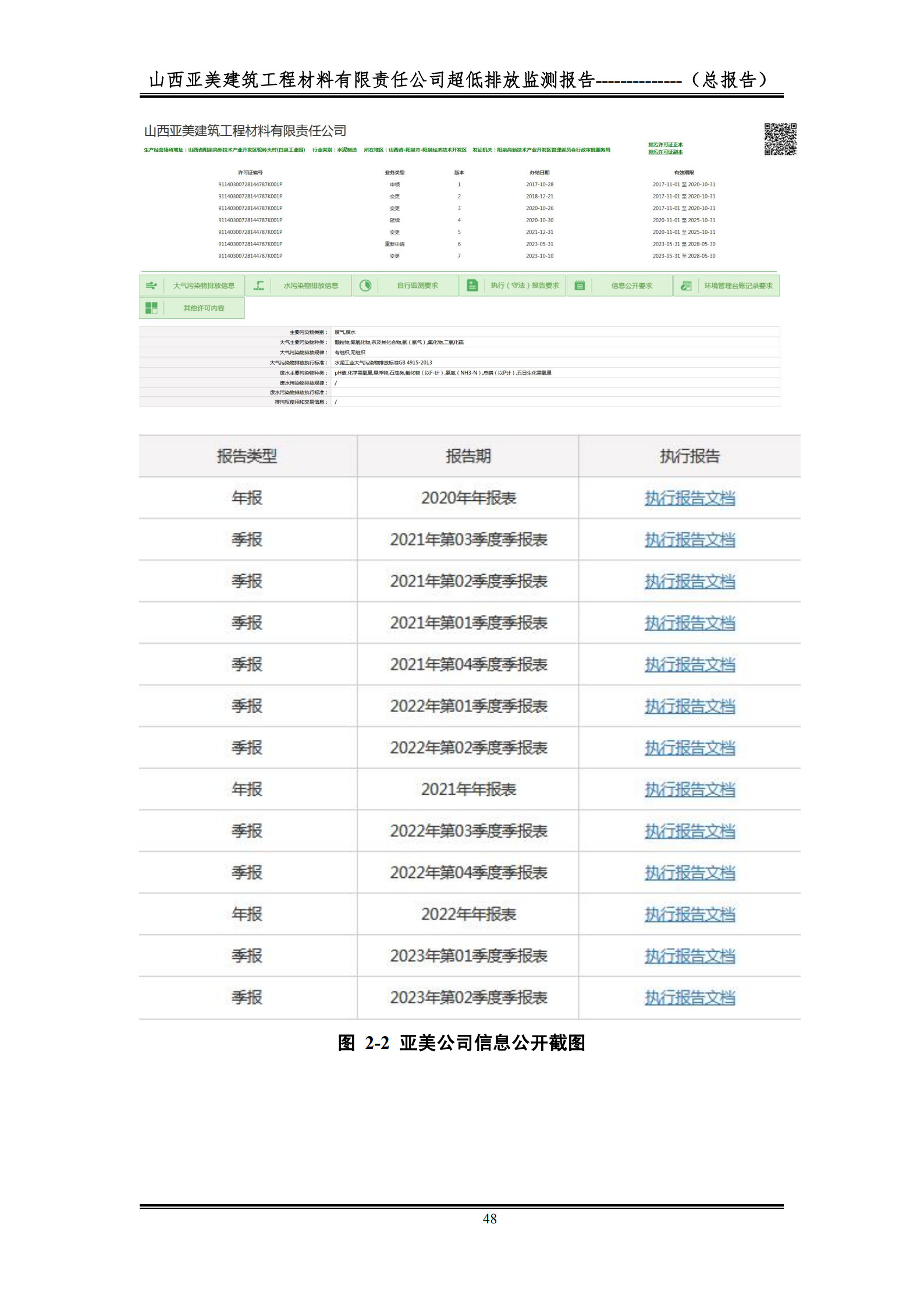
Task: Open the 排污许可证副本 link
Action: pos(666,152)
